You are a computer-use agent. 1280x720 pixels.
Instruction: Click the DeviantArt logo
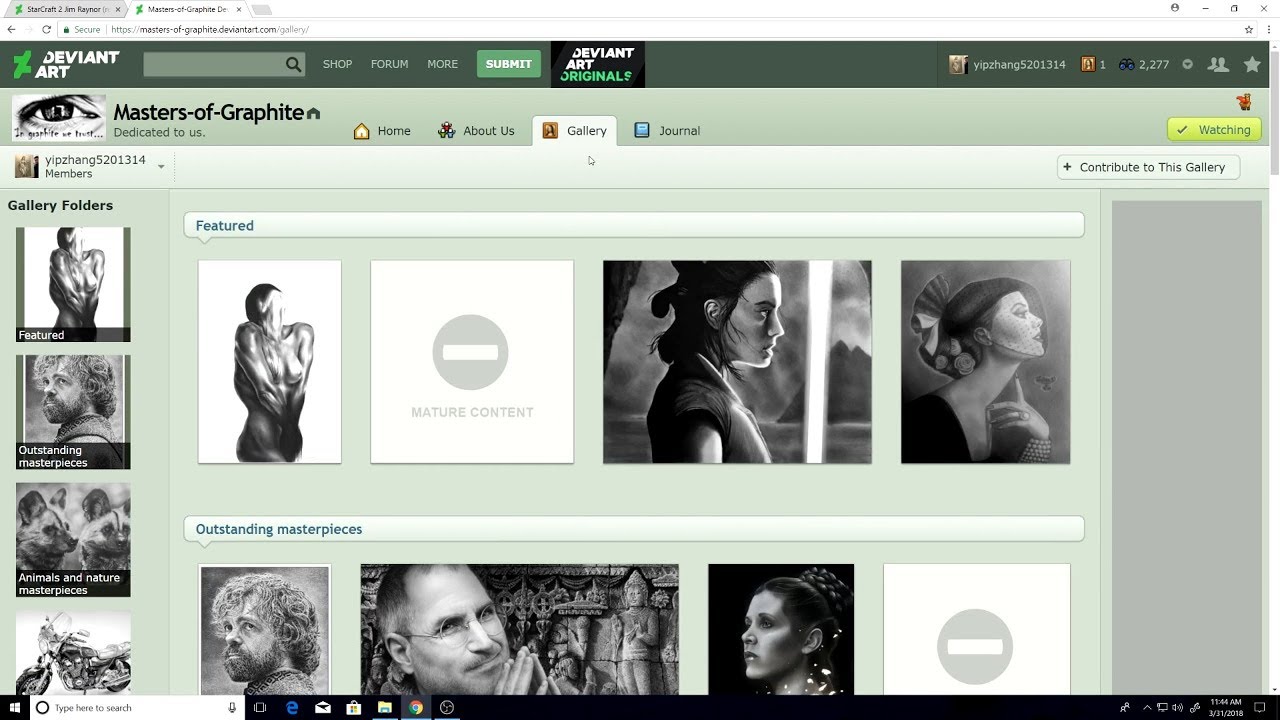(x=65, y=64)
